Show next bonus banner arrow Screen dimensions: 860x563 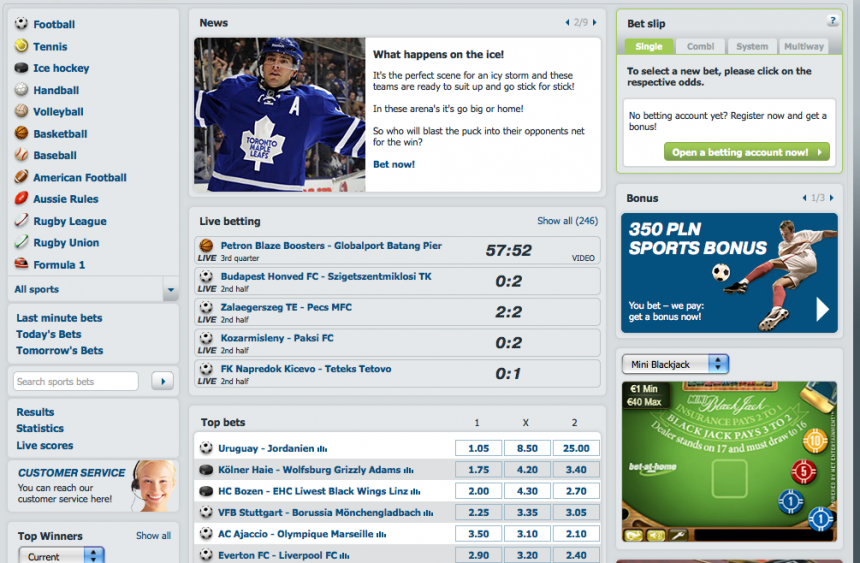831,198
